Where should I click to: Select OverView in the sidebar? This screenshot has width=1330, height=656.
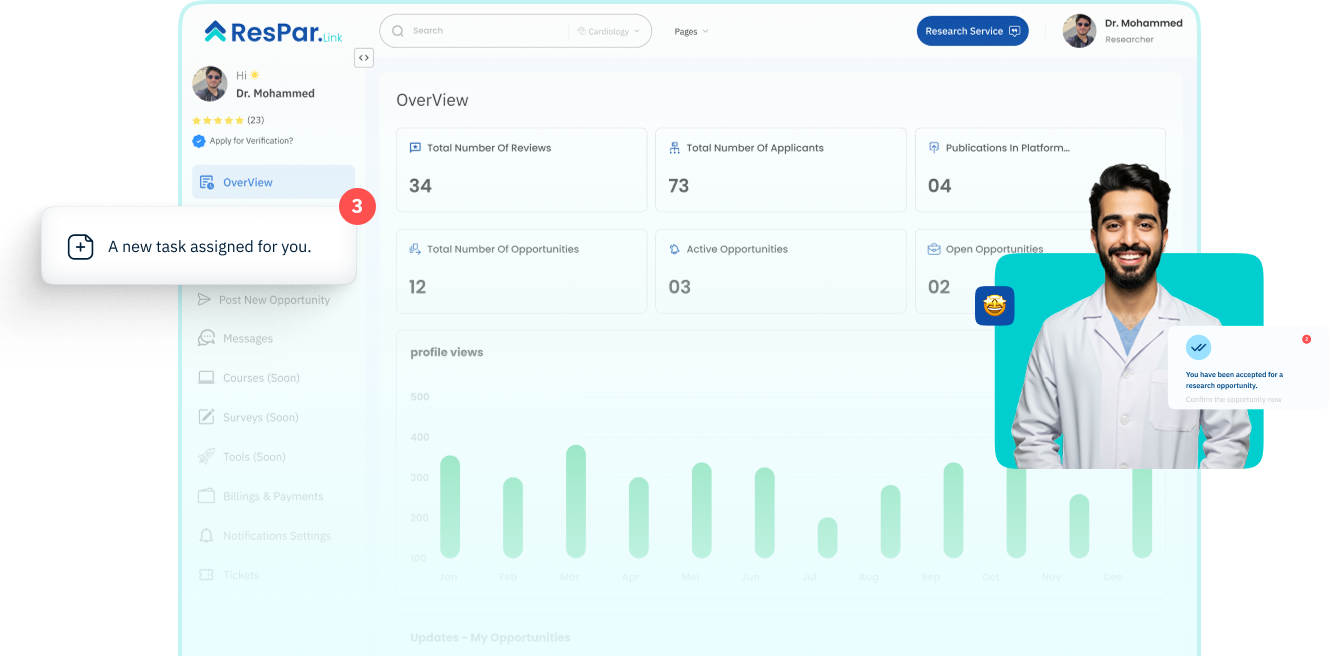pos(247,182)
